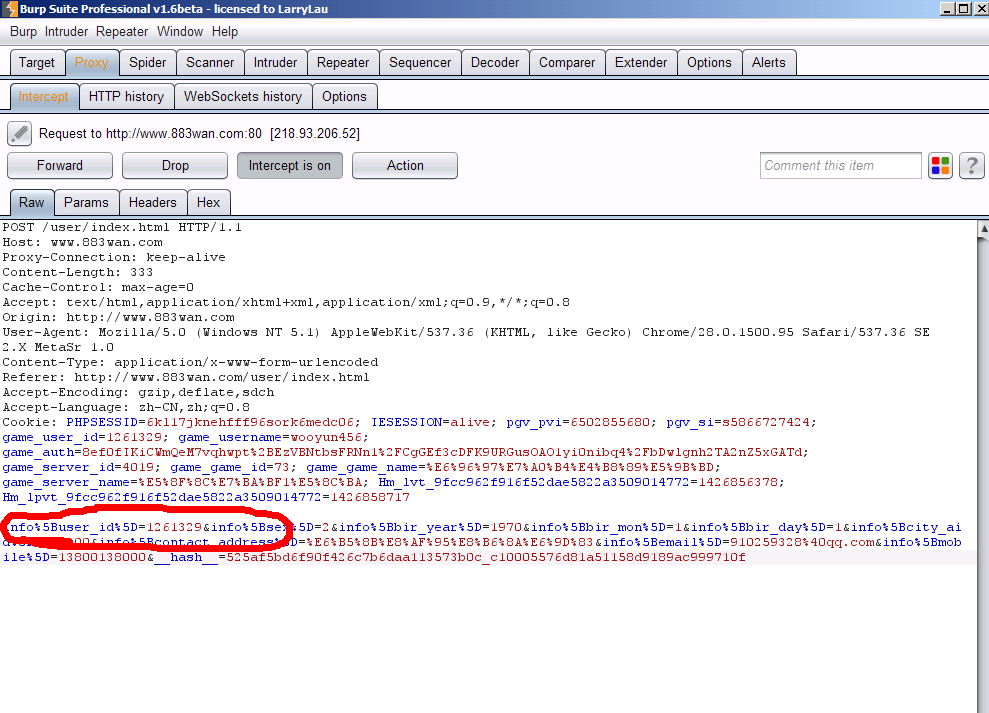Forward the intercepted request

click(x=60, y=165)
